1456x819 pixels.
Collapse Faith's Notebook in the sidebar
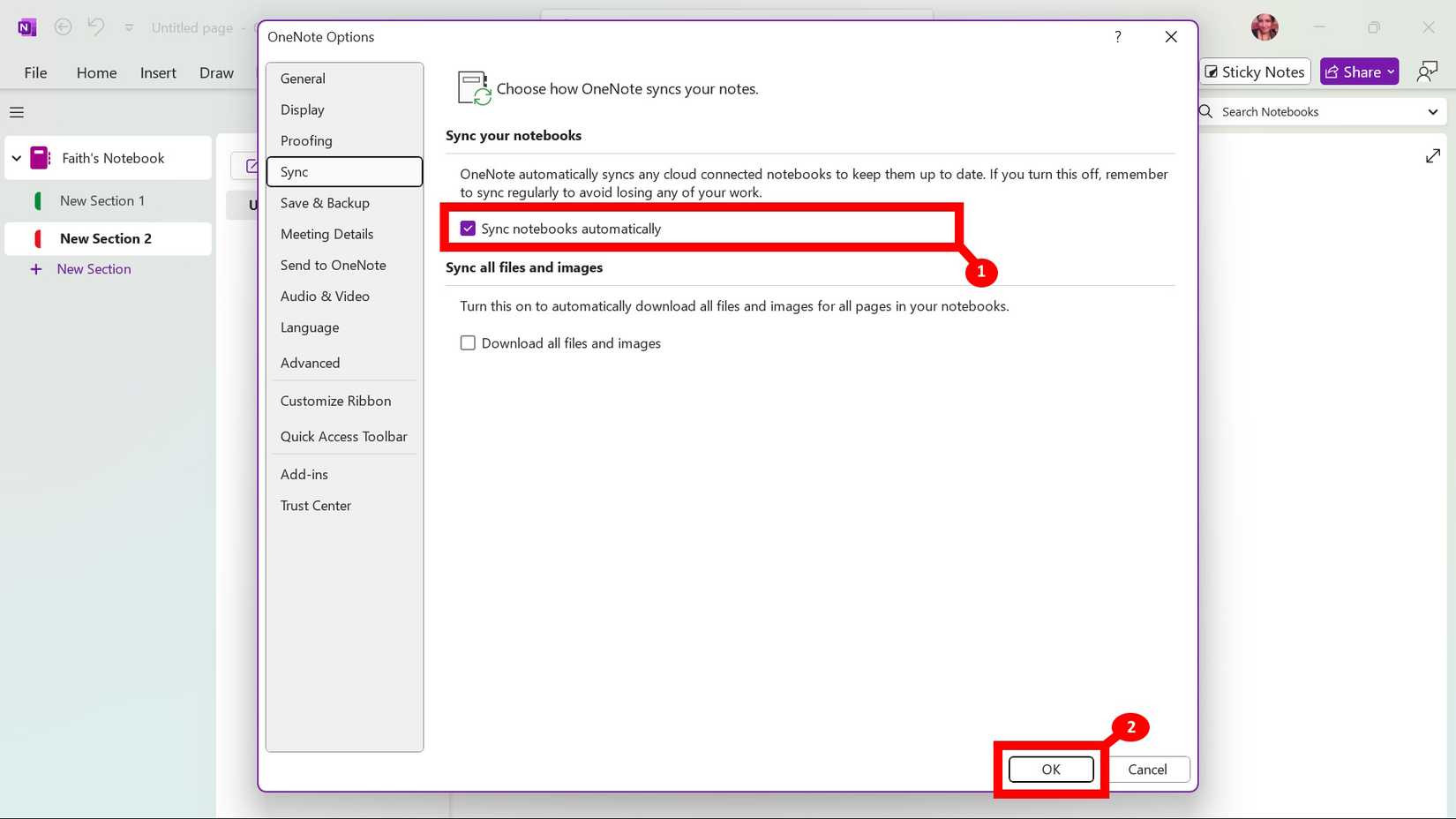pos(16,158)
